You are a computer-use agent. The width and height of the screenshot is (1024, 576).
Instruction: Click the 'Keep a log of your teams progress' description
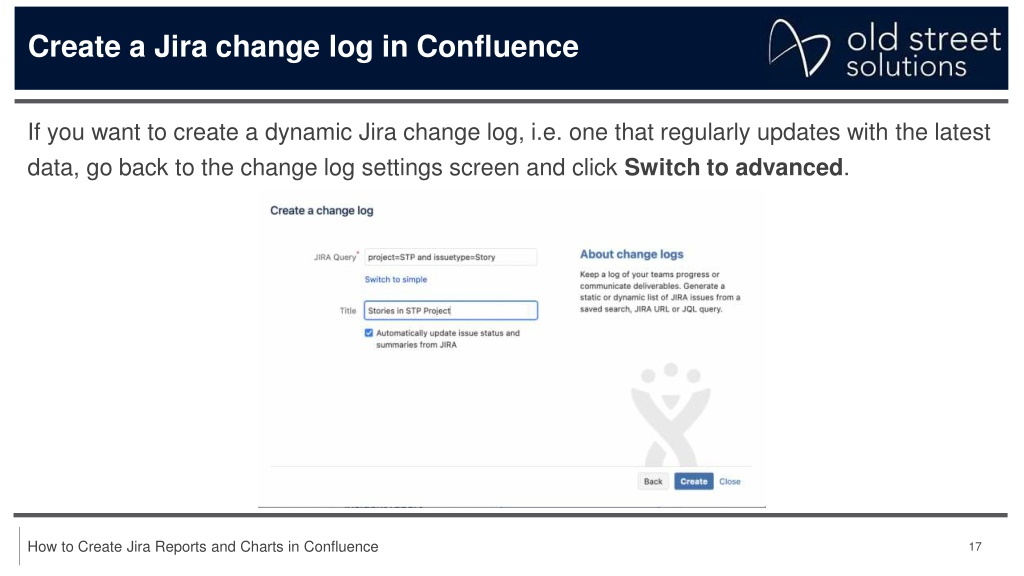(660, 292)
